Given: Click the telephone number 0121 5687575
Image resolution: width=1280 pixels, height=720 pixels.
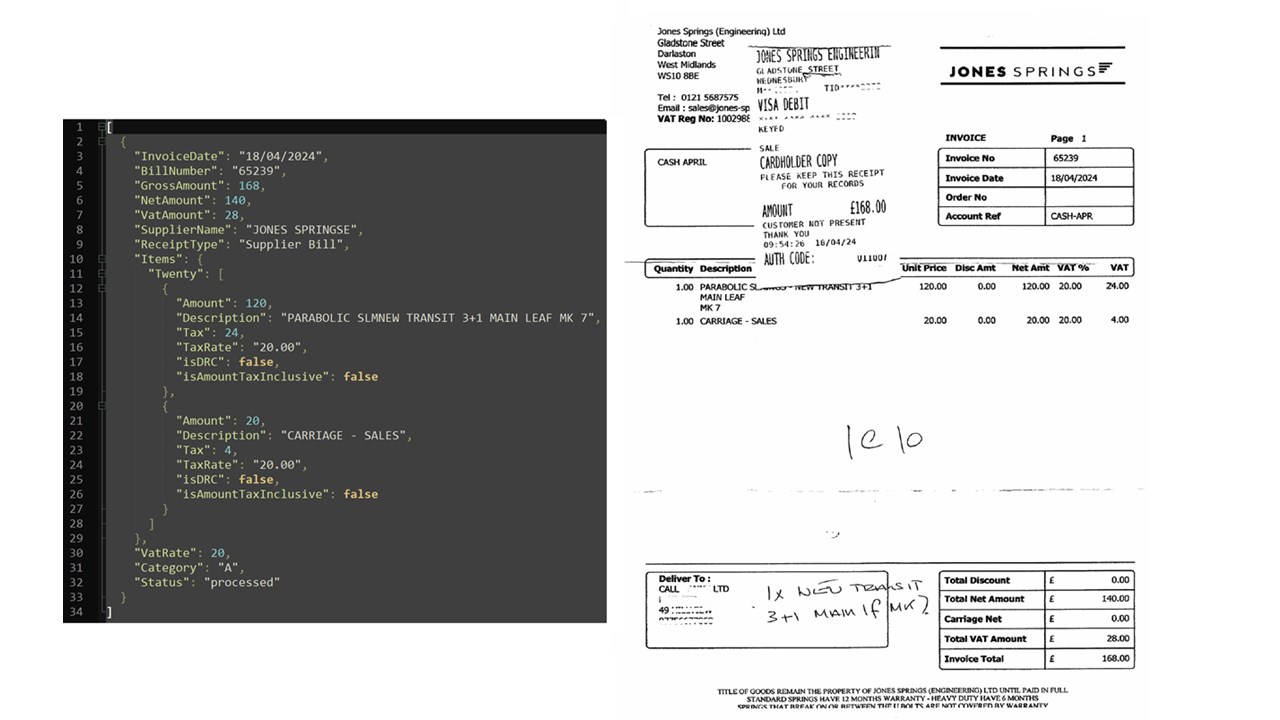Looking at the screenshot, I should [x=710, y=97].
